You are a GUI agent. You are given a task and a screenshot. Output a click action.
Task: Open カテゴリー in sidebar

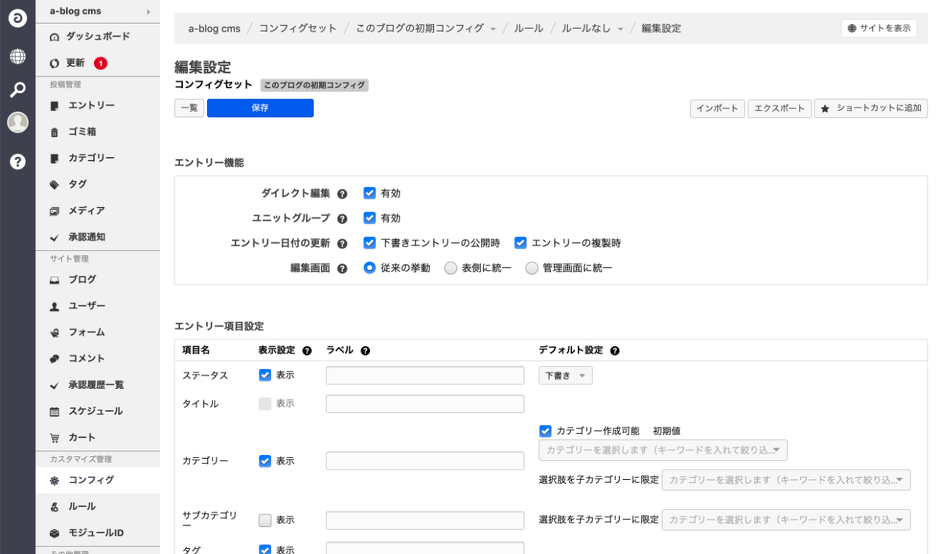point(98,158)
